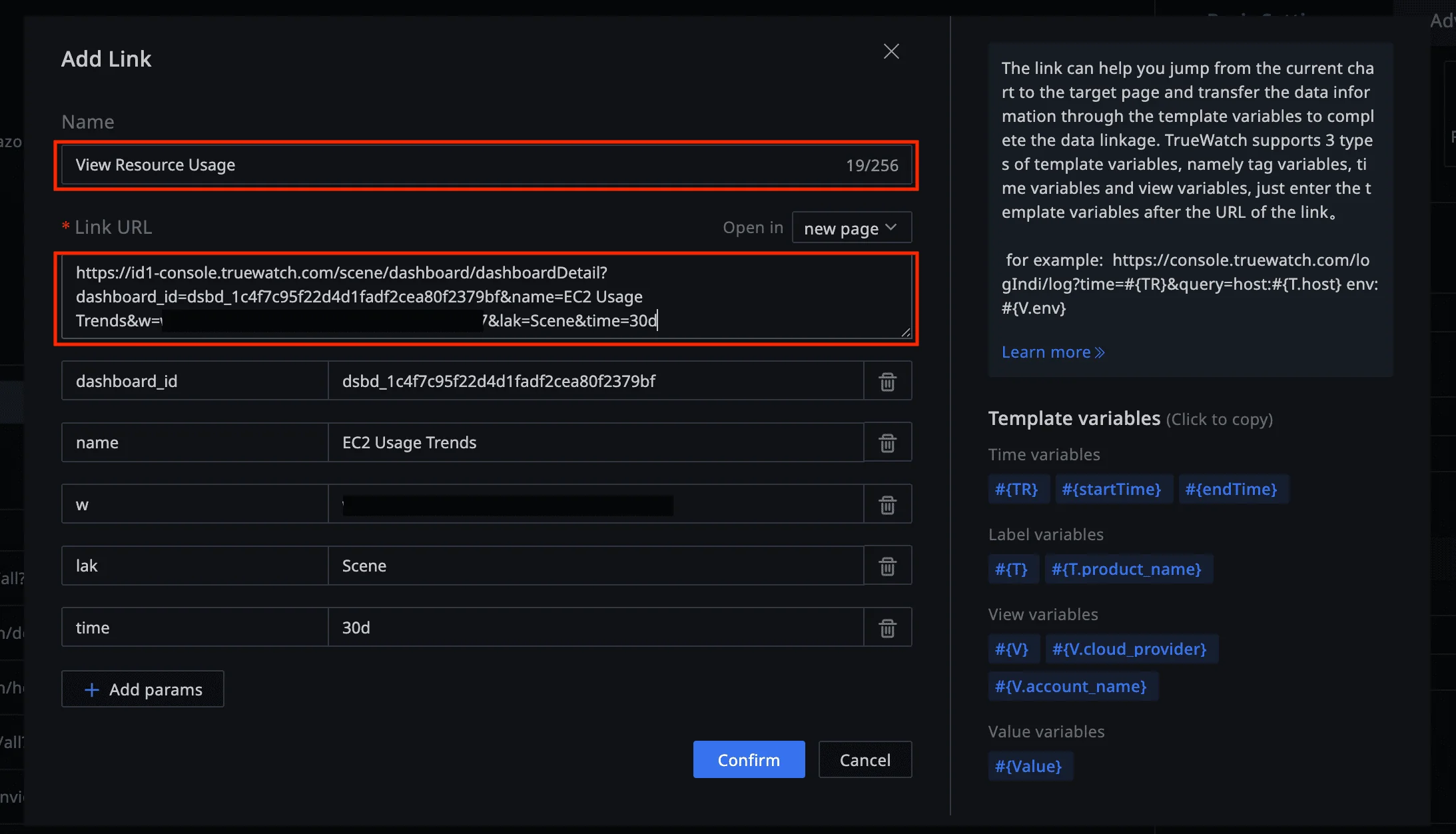Viewport: 1456px width, 834px height.
Task: Click the Name input field
Action: click(453, 165)
